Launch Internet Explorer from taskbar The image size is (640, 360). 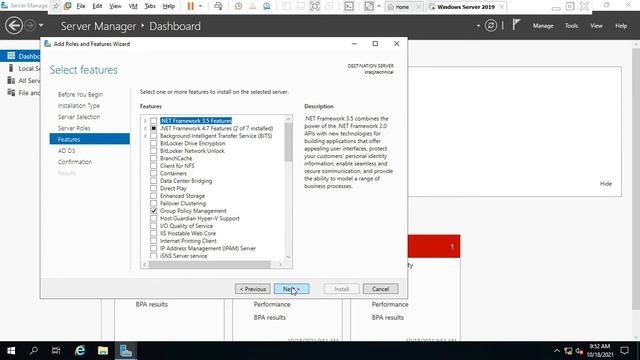80,351
